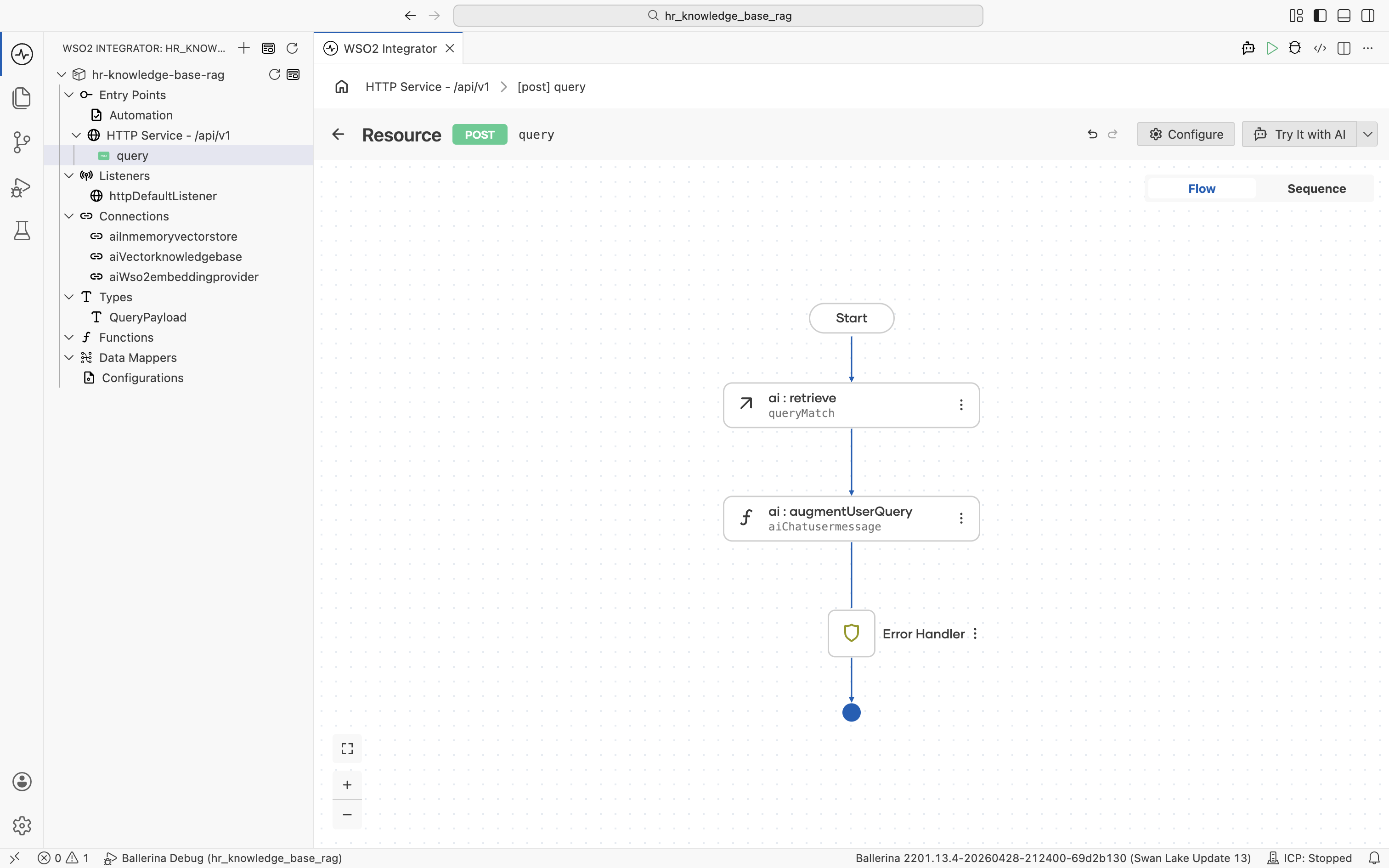Click the Try It with AI button
This screenshot has height=868, width=1389.
[x=1299, y=134]
